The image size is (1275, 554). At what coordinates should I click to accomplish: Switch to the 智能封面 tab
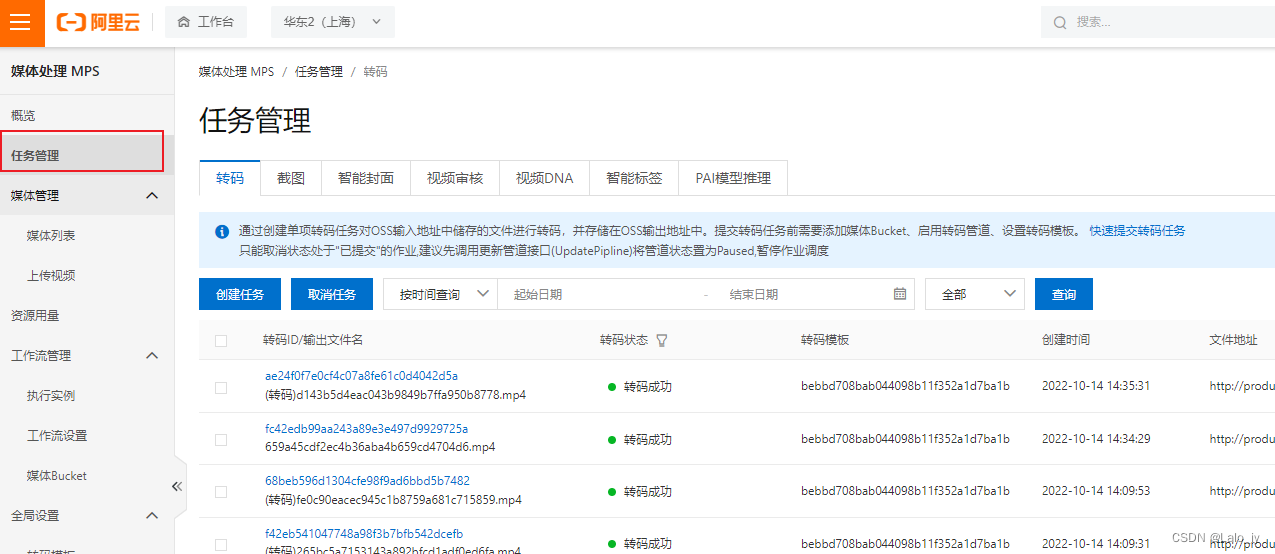366,178
